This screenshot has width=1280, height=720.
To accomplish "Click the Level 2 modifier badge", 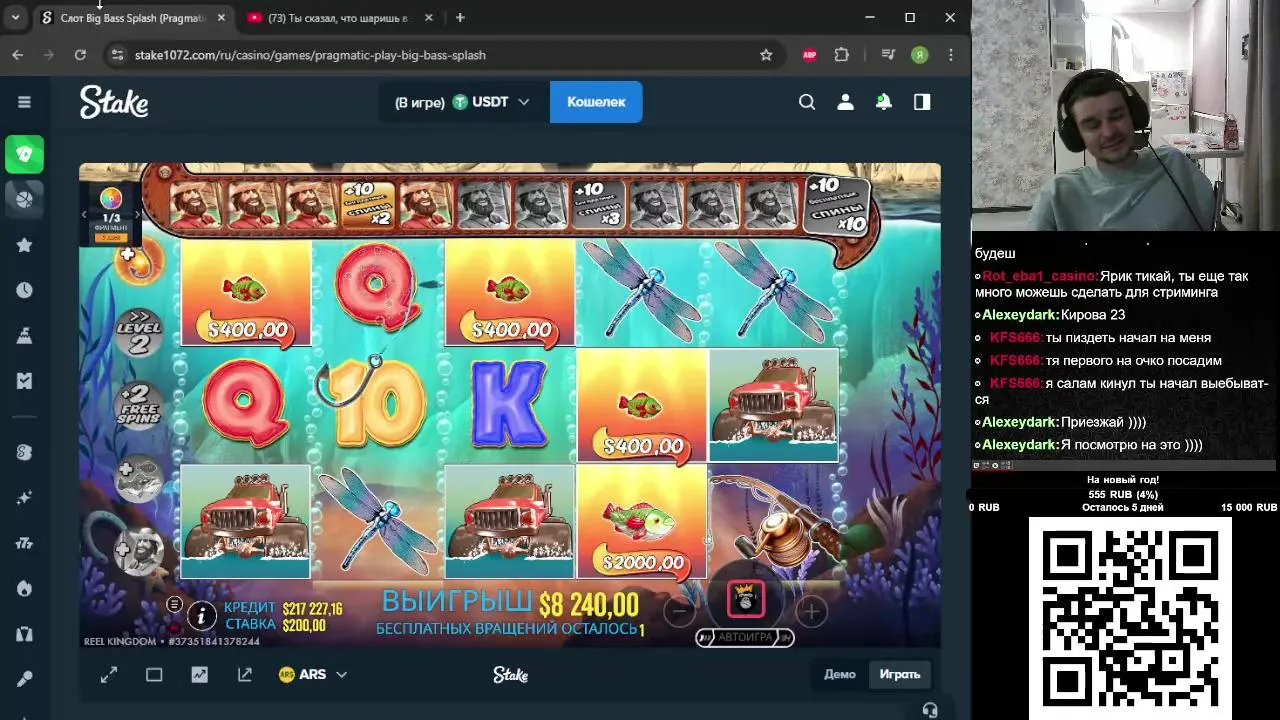I will tap(138, 333).
